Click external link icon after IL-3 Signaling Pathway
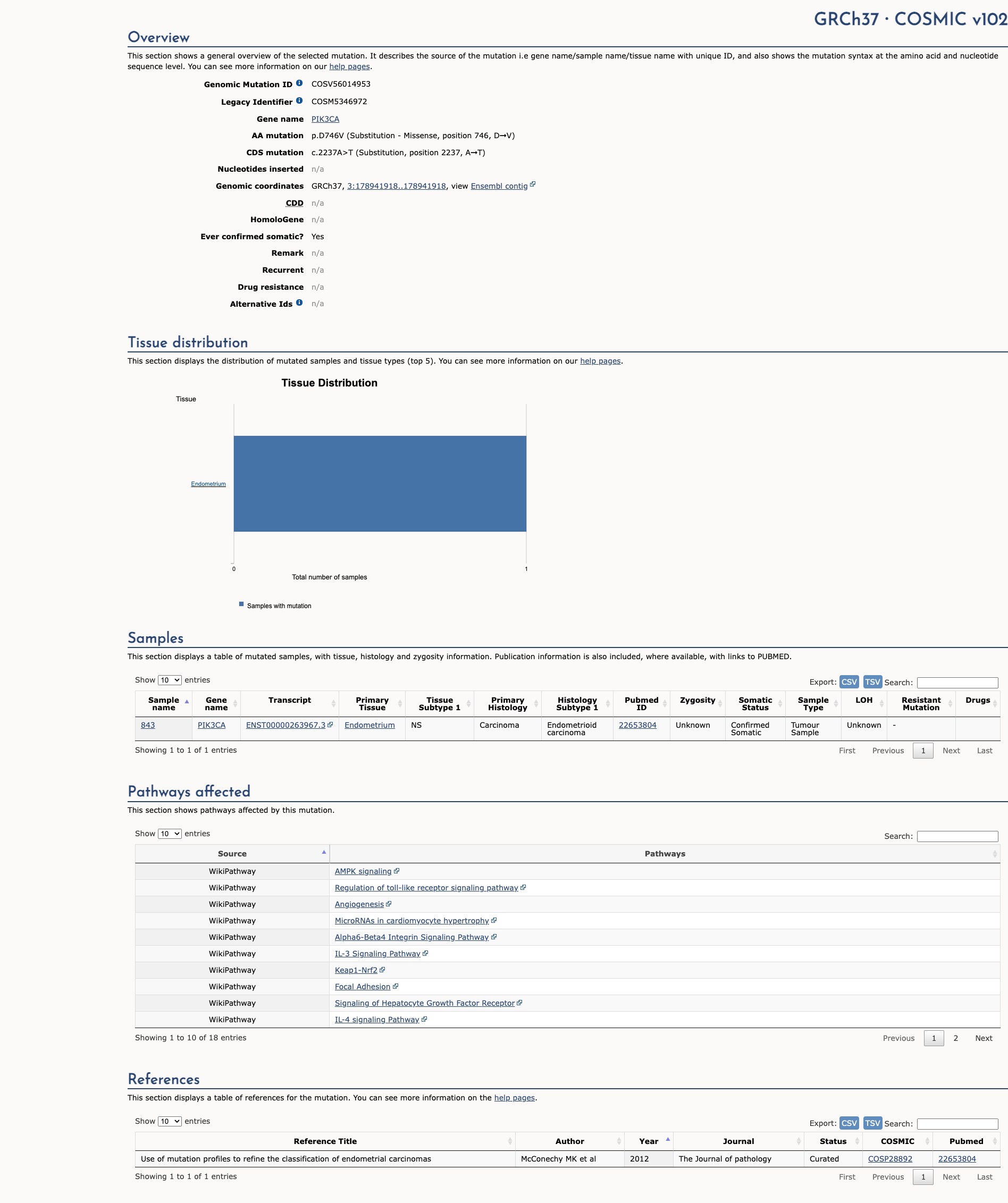Viewport: 1008px width, 1203px height. click(425, 953)
